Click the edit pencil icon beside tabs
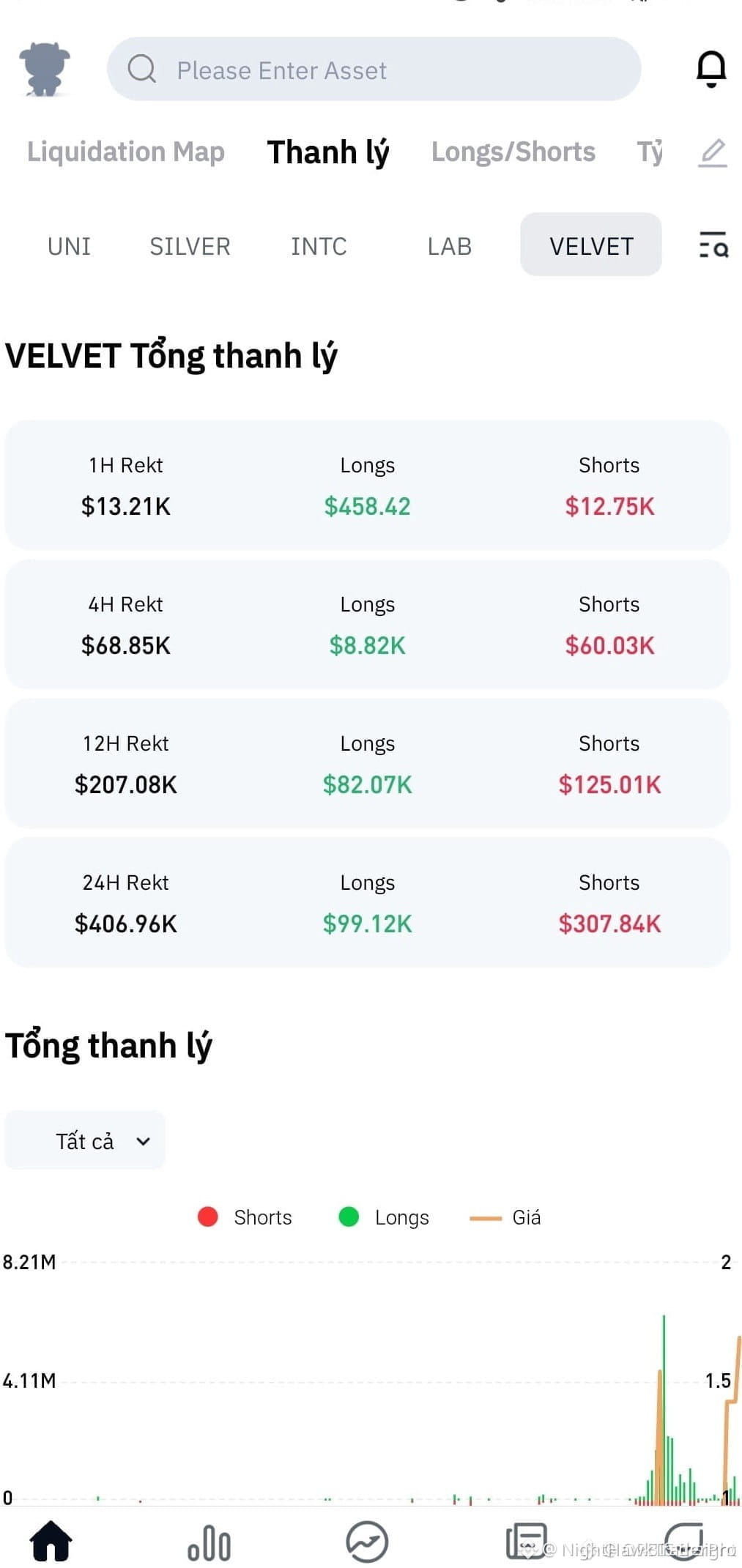 [712, 153]
